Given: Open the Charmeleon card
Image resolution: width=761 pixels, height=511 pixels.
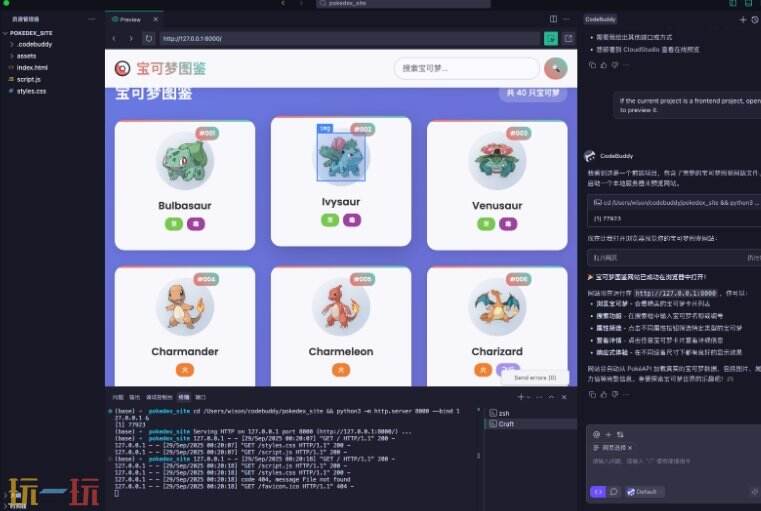Looking at the screenshot, I should pos(341,326).
